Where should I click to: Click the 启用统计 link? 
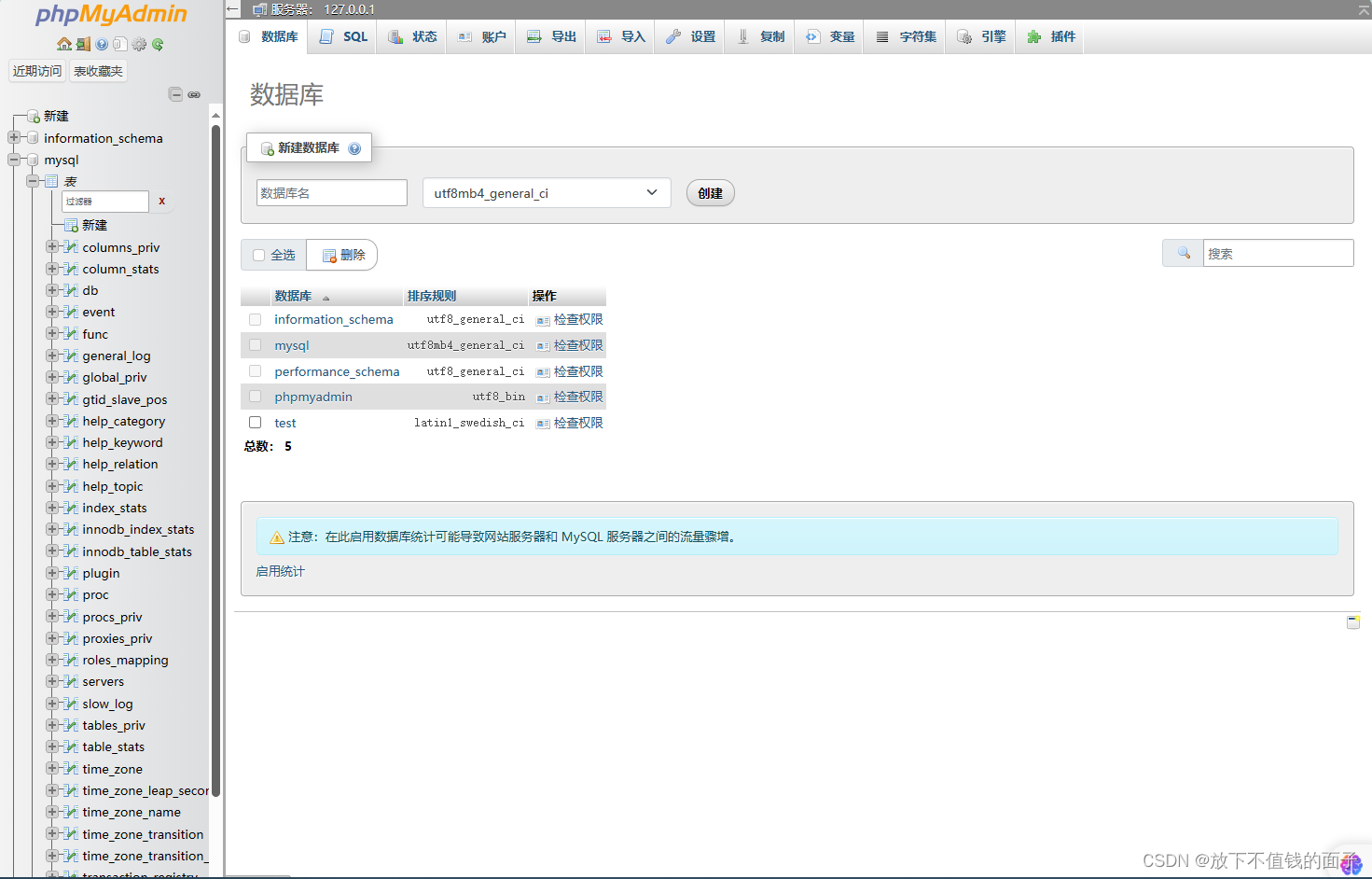tap(278, 570)
